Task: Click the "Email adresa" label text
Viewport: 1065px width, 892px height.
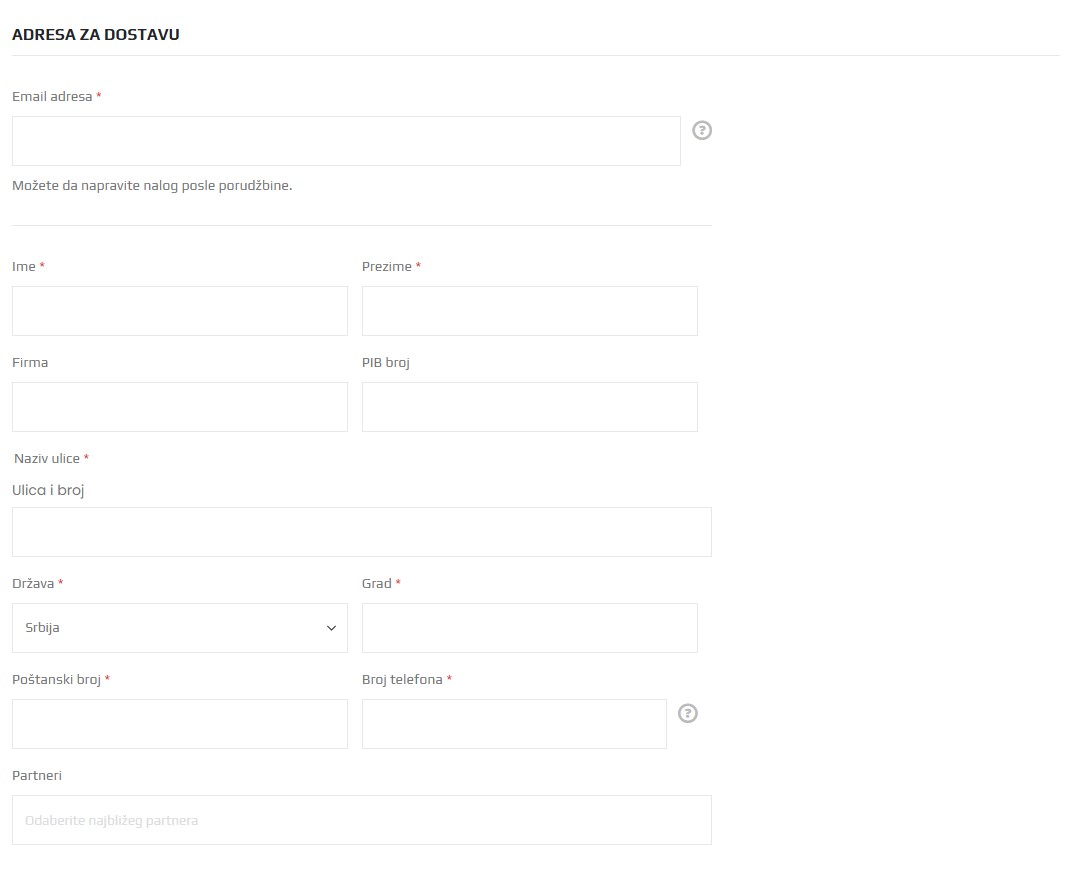Action: pos(52,97)
